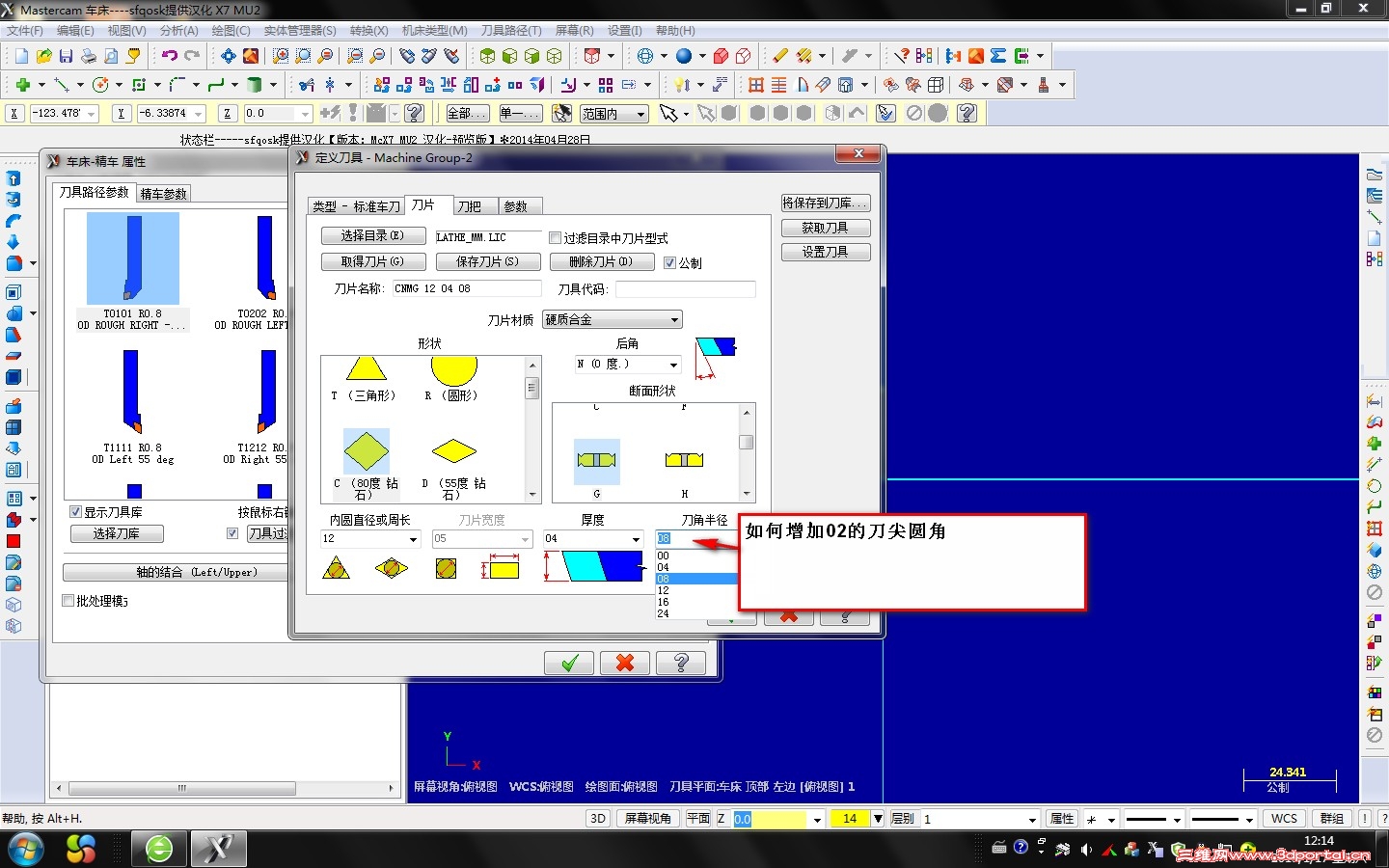
Task: Open the X coordinate dropdown
Action: 92,114
